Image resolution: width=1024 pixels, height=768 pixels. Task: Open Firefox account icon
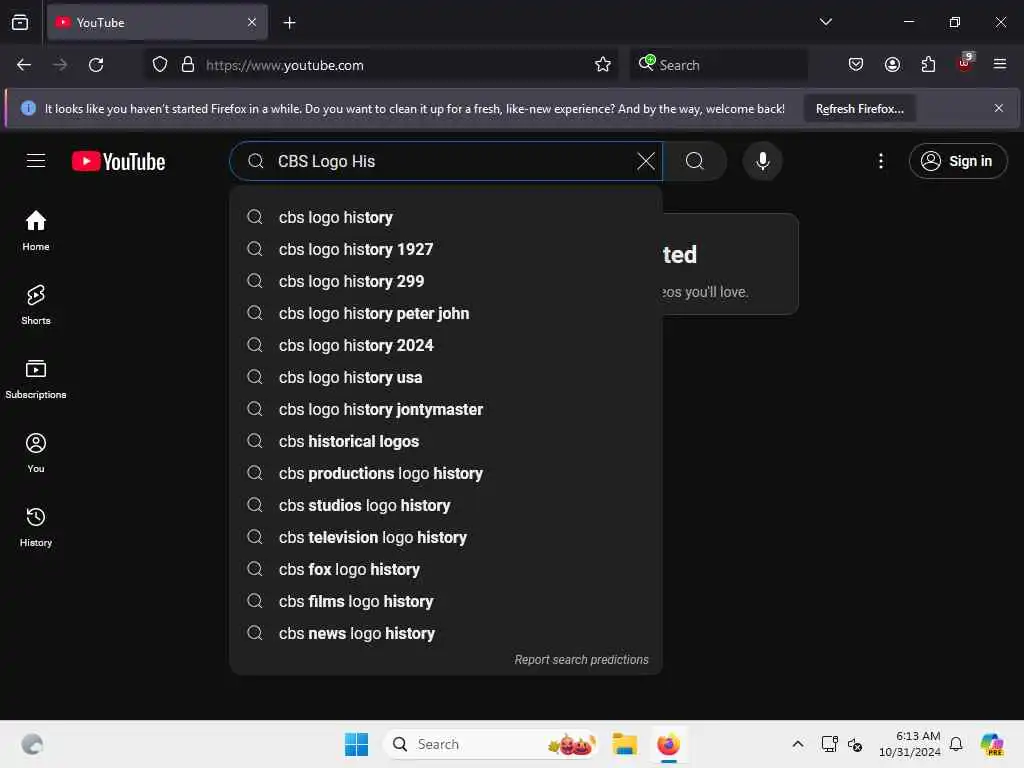pyautogui.click(x=892, y=65)
